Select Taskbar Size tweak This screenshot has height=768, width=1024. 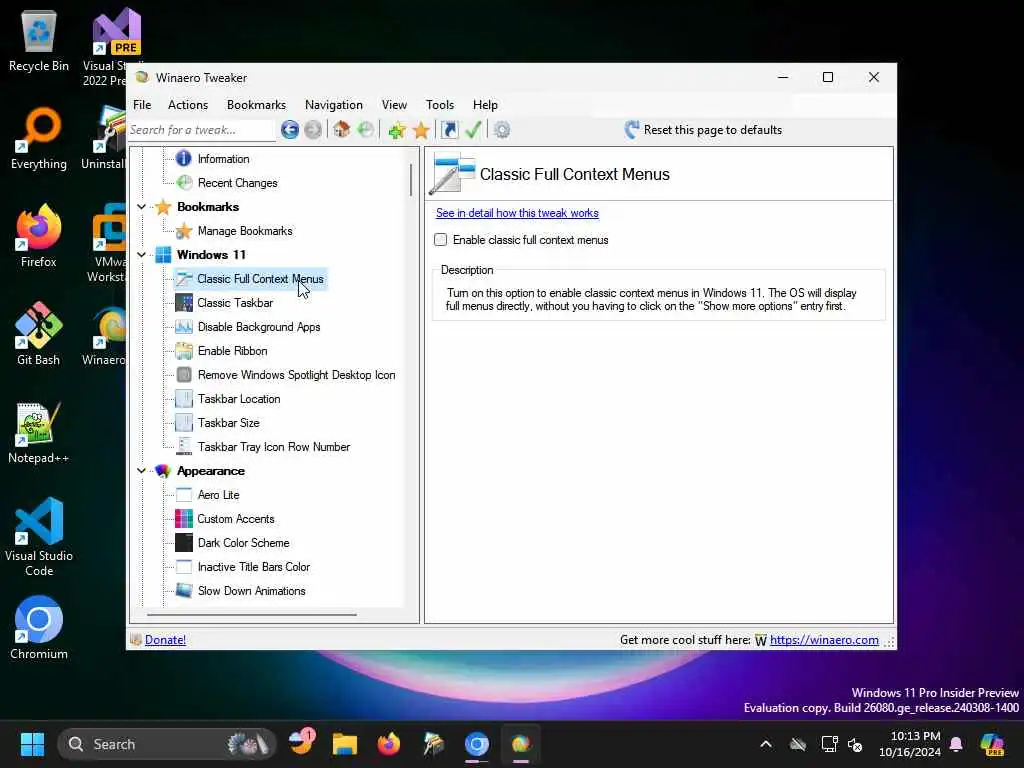tap(229, 423)
